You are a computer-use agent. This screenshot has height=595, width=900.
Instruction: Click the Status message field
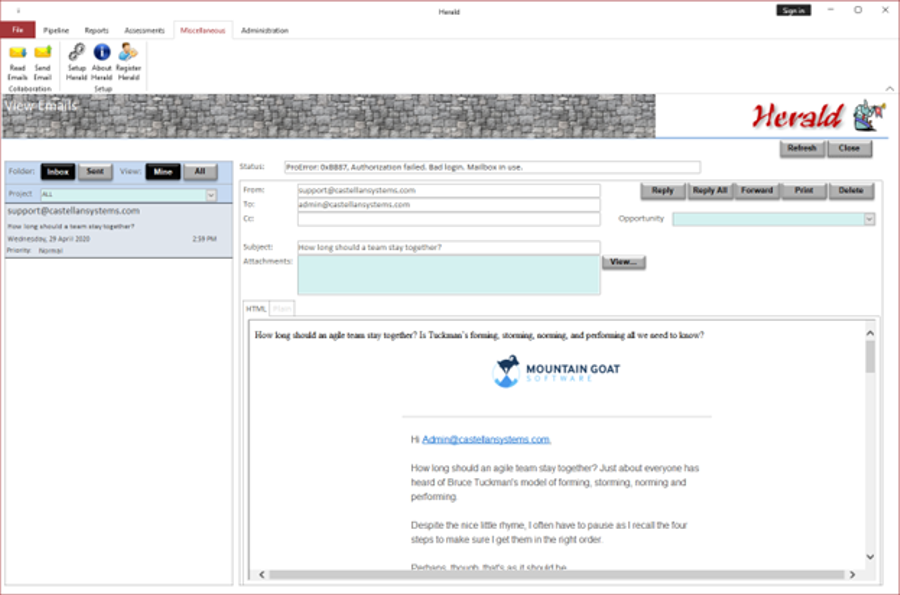(492, 167)
